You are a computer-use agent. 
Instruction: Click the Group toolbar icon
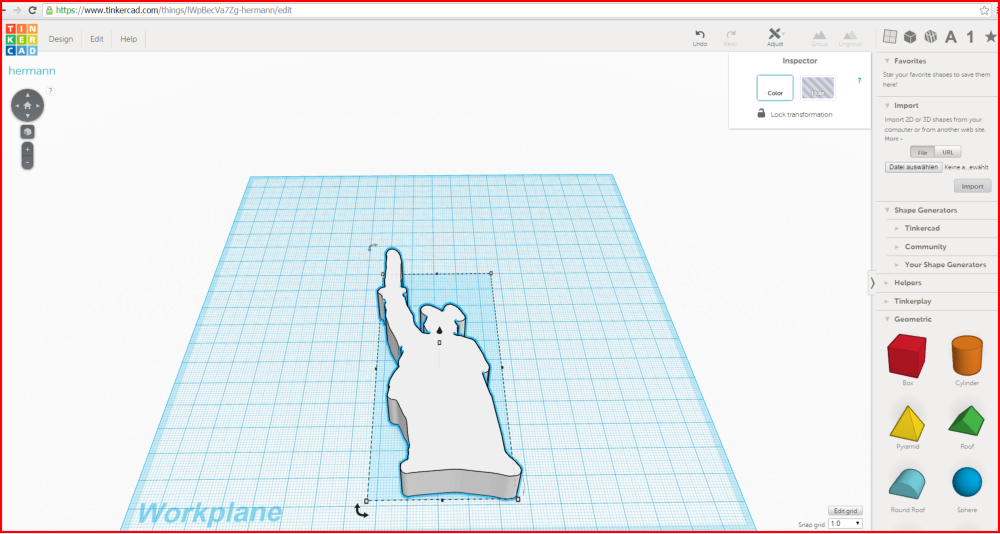click(820, 38)
